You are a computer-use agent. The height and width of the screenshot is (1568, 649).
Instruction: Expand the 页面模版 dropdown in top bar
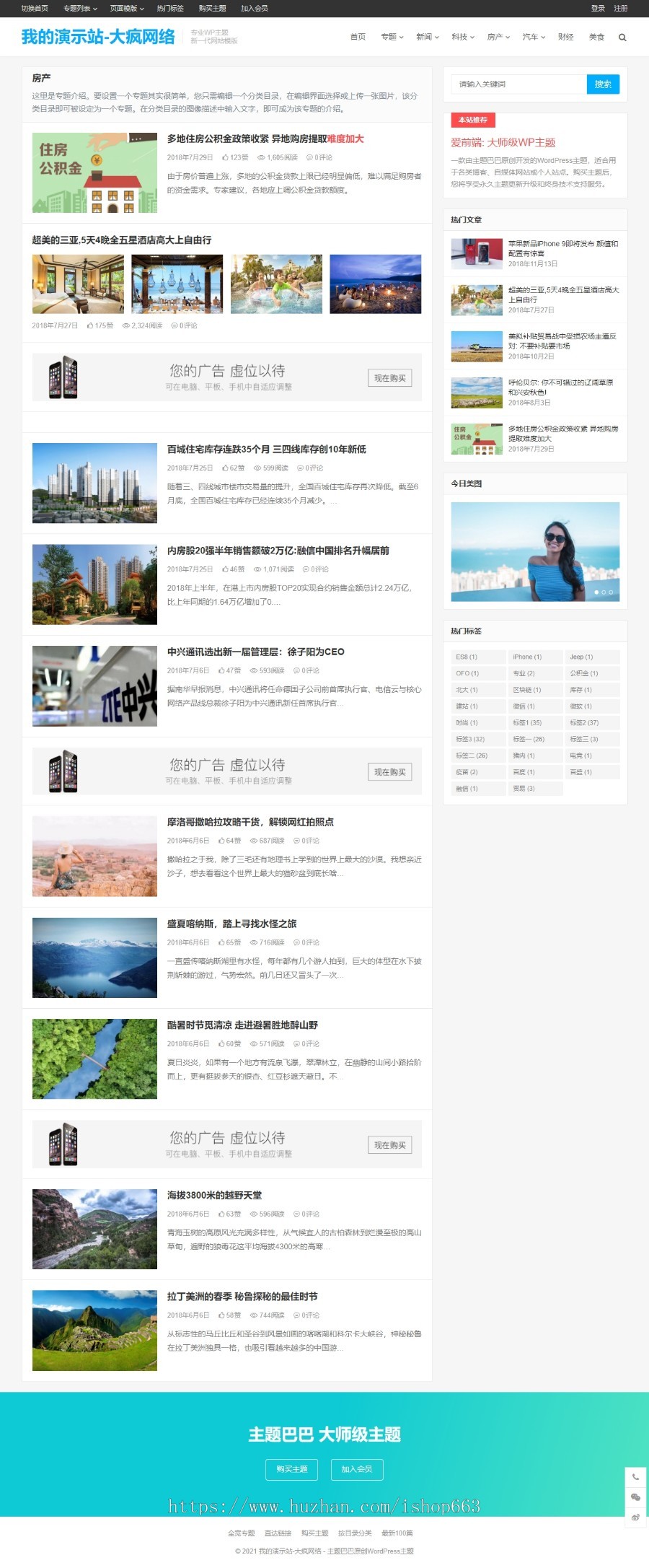click(126, 9)
